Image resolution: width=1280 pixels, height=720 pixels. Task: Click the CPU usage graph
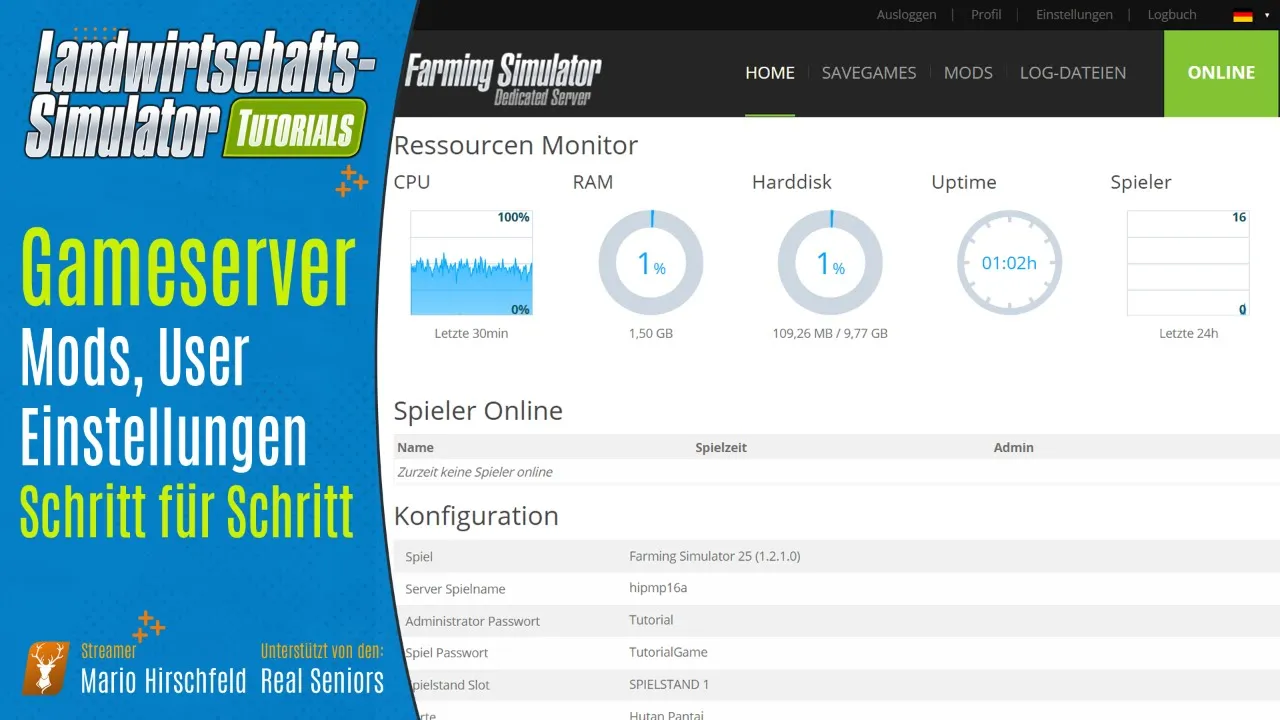coord(471,263)
